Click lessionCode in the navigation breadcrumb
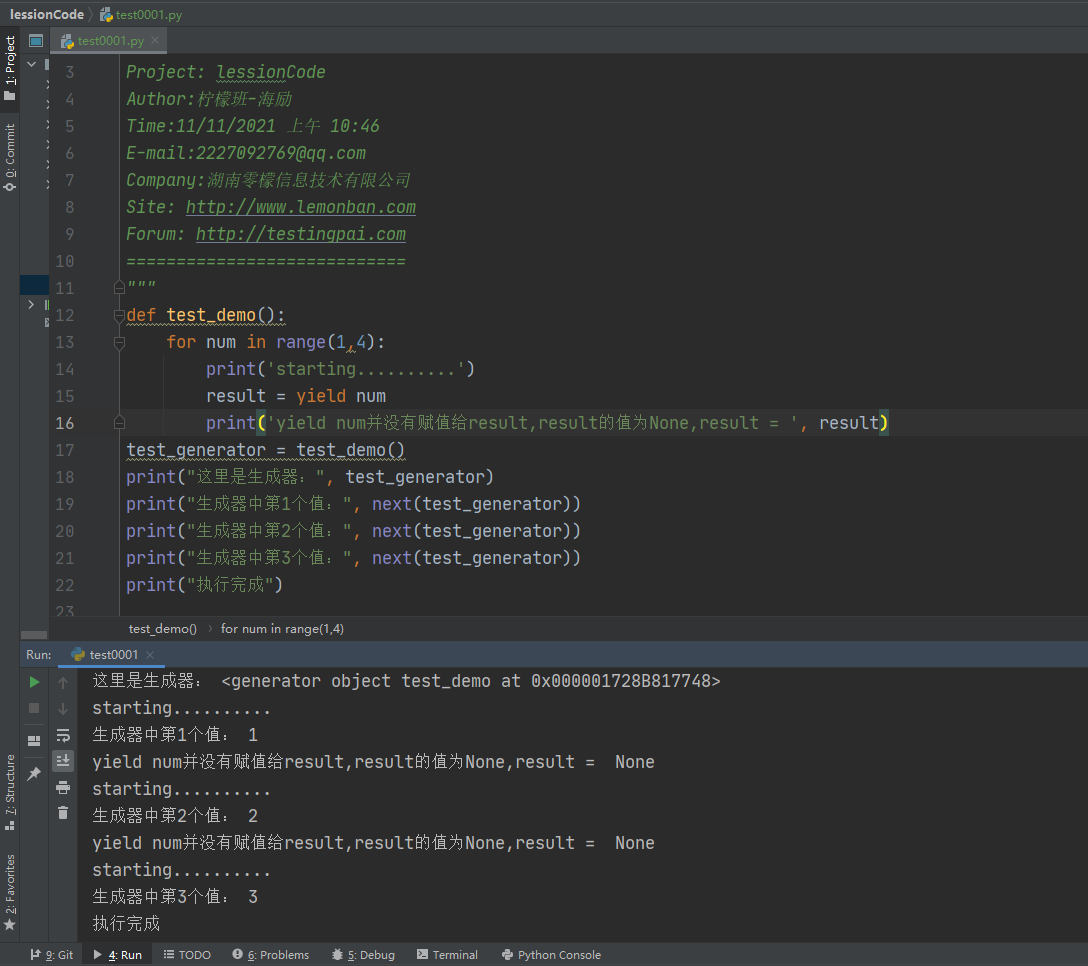Screen dimensions: 1088x966 pyautogui.click(x=46, y=14)
